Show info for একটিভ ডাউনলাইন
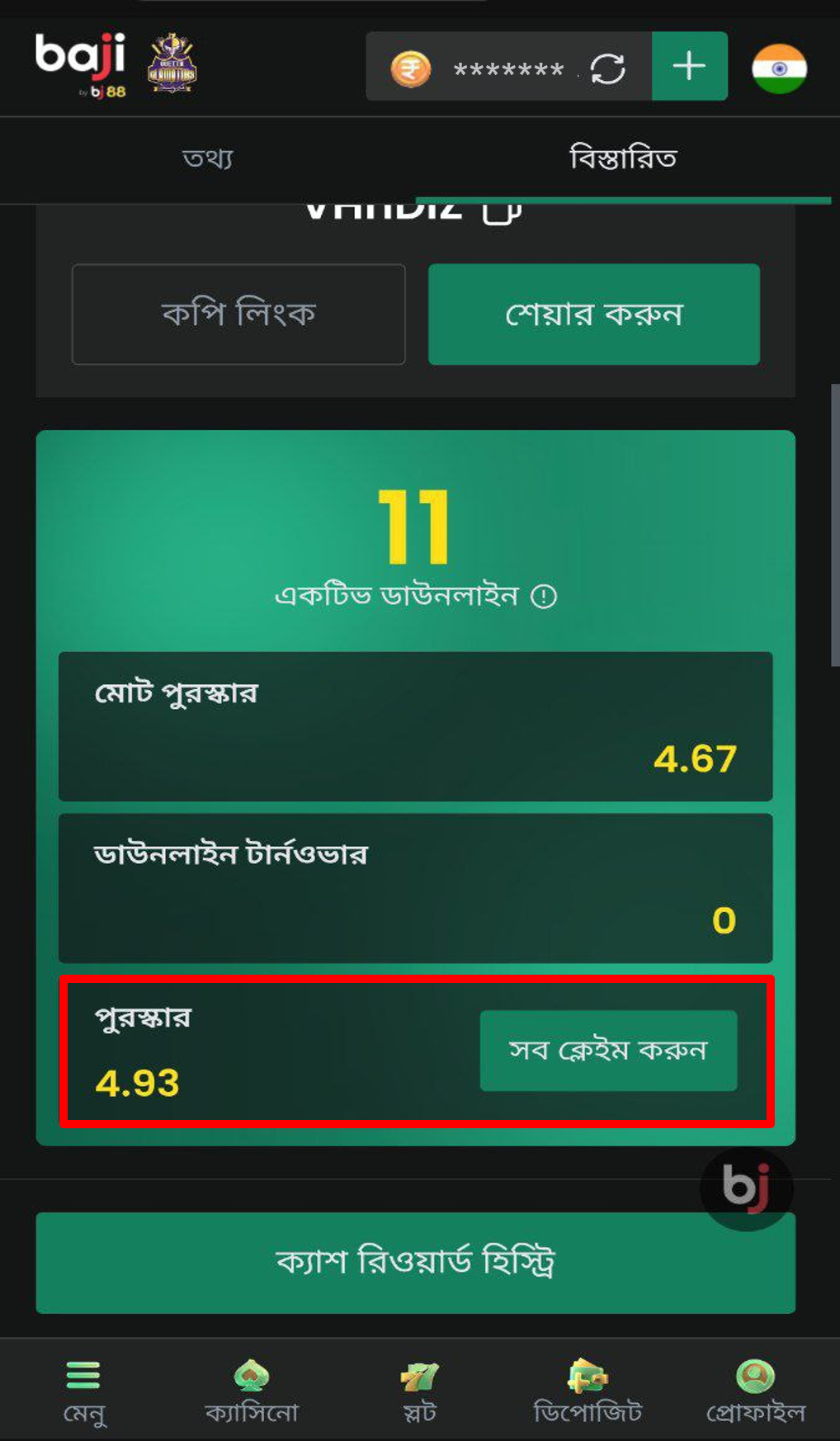Image resolution: width=840 pixels, height=1441 pixels. coord(544,596)
